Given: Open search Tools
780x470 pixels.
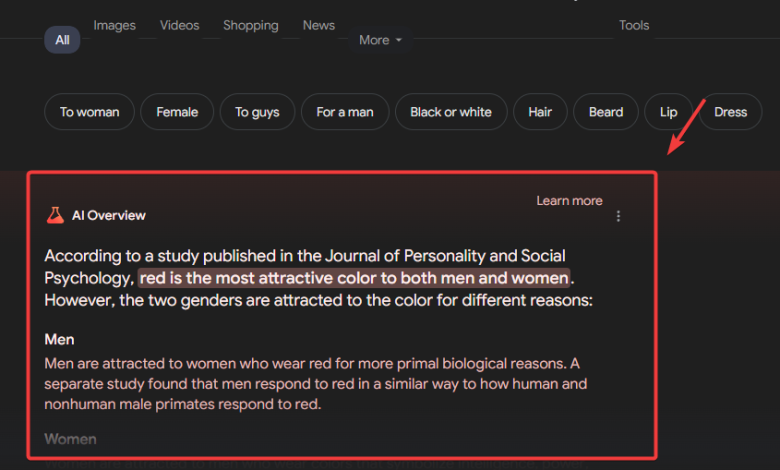Looking at the screenshot, I should [x=634, y=25].
